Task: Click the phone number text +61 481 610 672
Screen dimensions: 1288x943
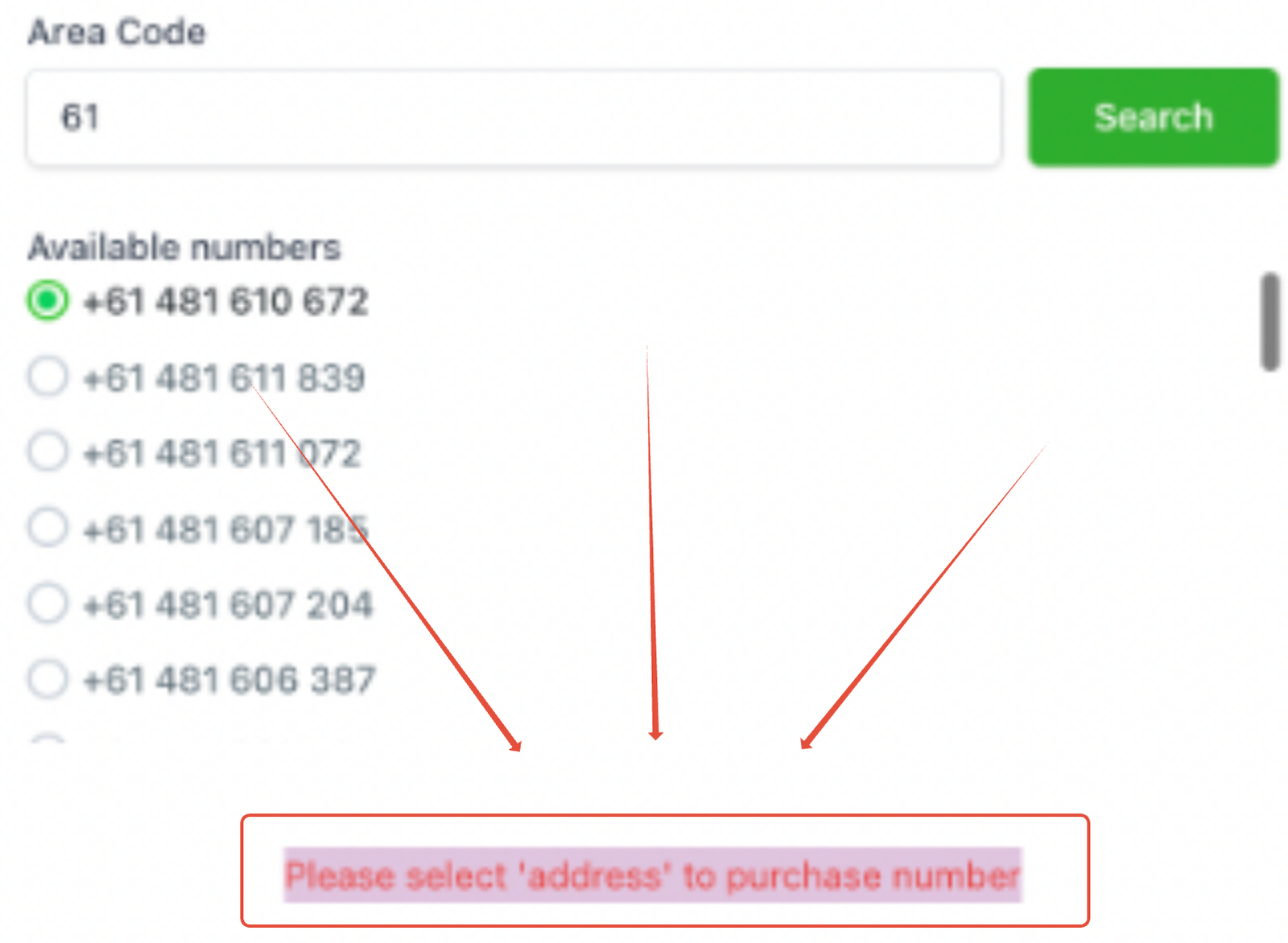Action: point(225,302)
